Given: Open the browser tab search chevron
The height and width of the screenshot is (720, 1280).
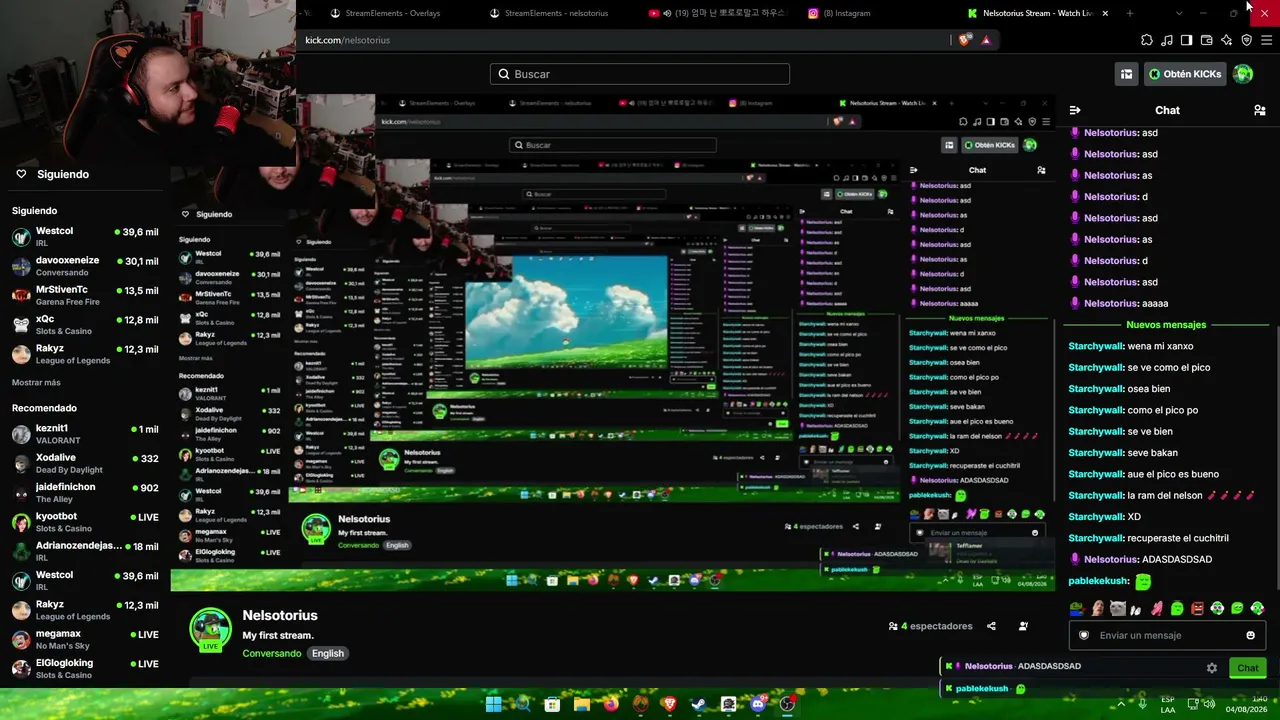Looking at the screenshot, I should coord(1179,13).
